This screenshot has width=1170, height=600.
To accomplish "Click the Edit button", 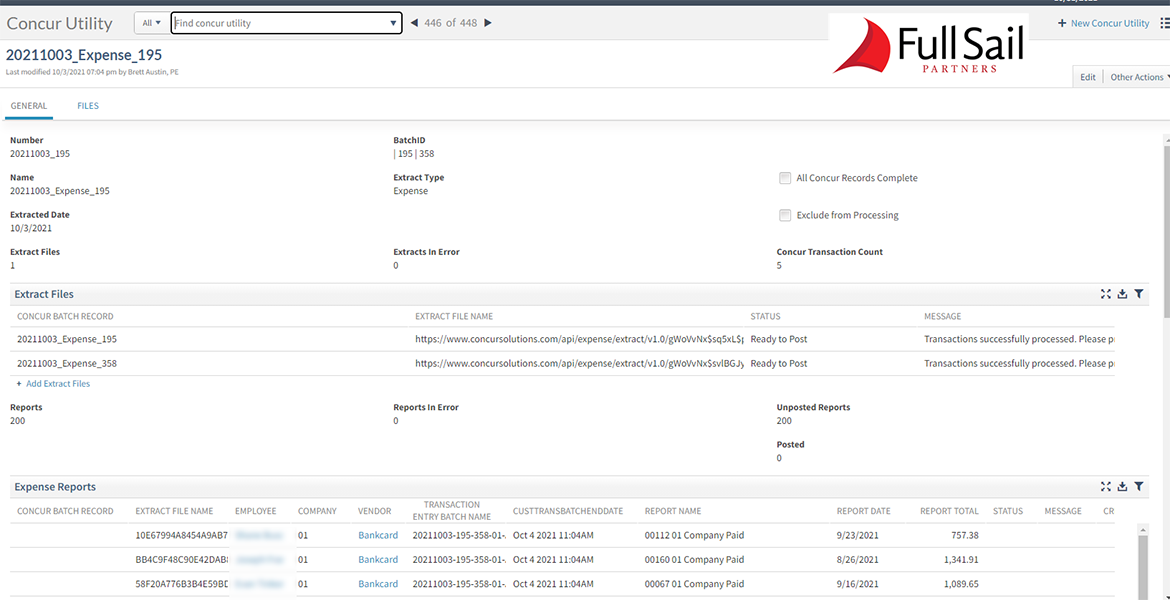I will click(x=1088, y=77).
